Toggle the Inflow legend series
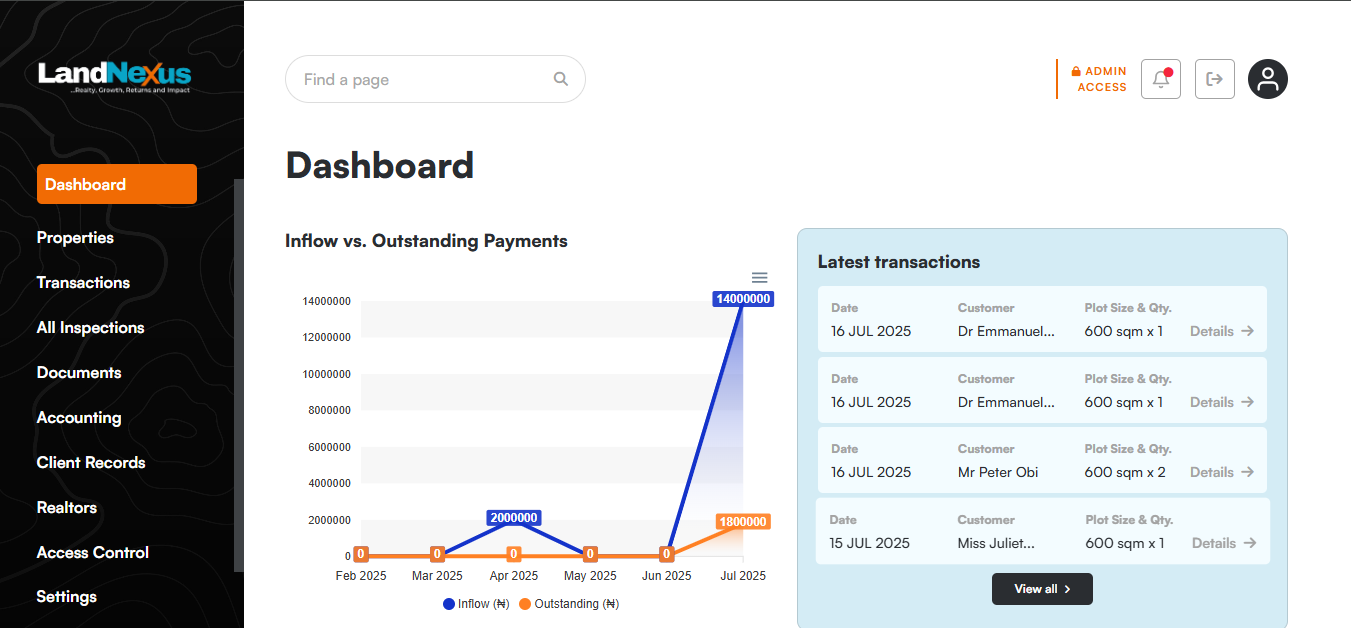Viewport: 1351px width, 628px height. click(477, 604)
